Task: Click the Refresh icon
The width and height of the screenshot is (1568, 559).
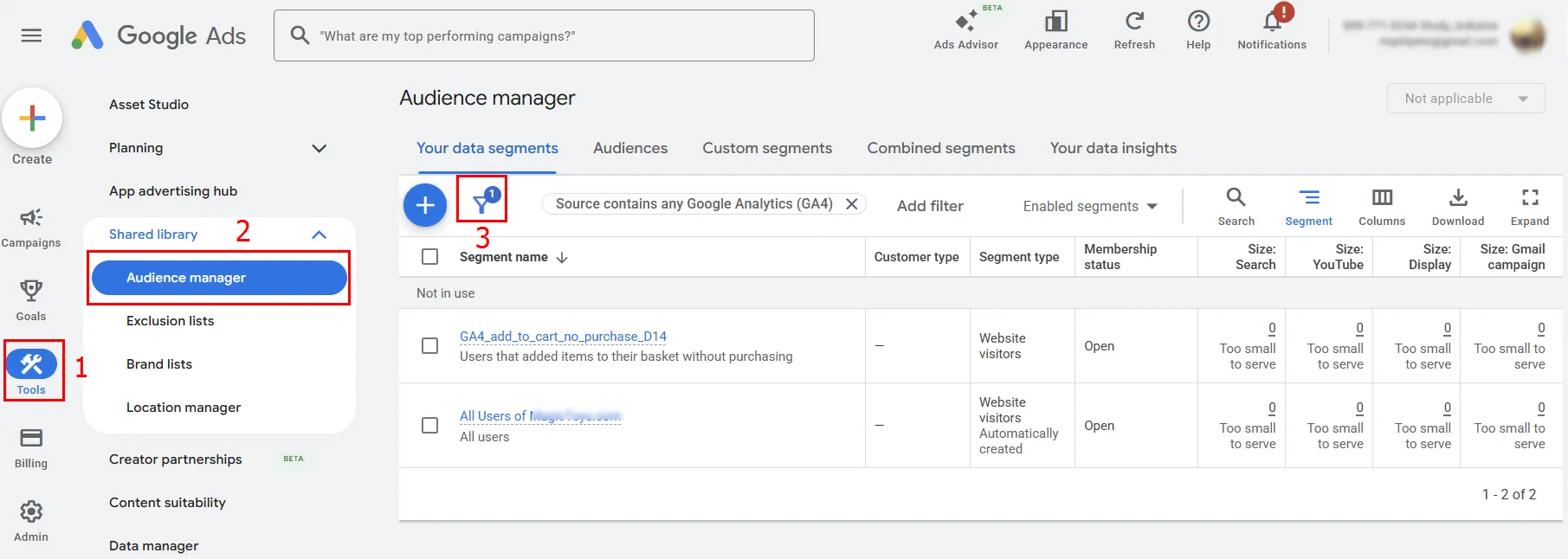Action: pyautogui.click(x=1133, y=22)
